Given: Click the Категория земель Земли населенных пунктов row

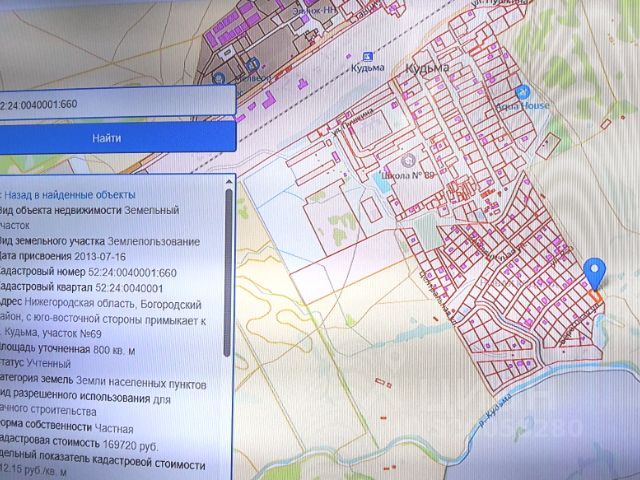Looking at the screenshot, I should [x=103, y=382].
